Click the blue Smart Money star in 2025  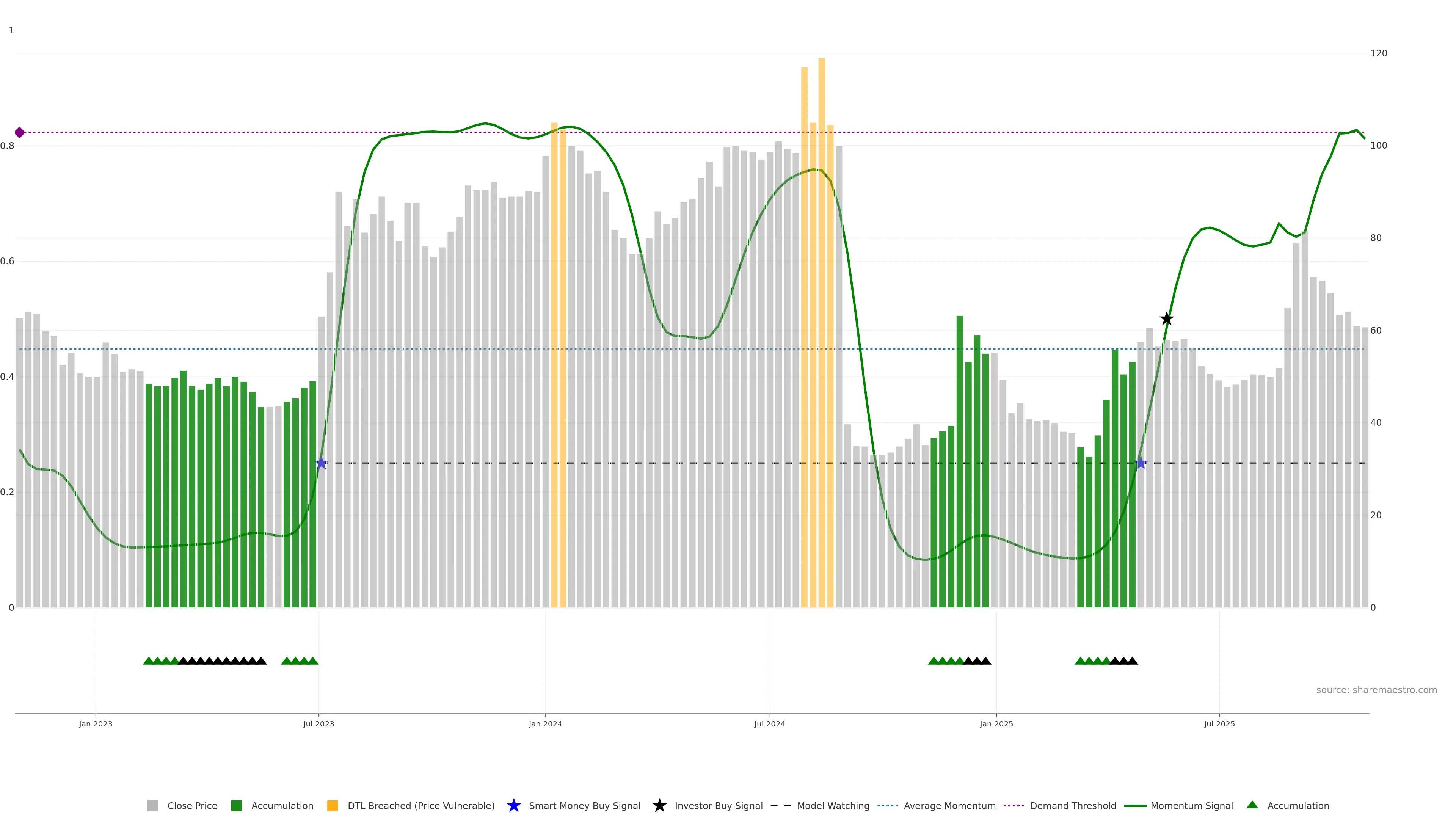coord(1141,463)
